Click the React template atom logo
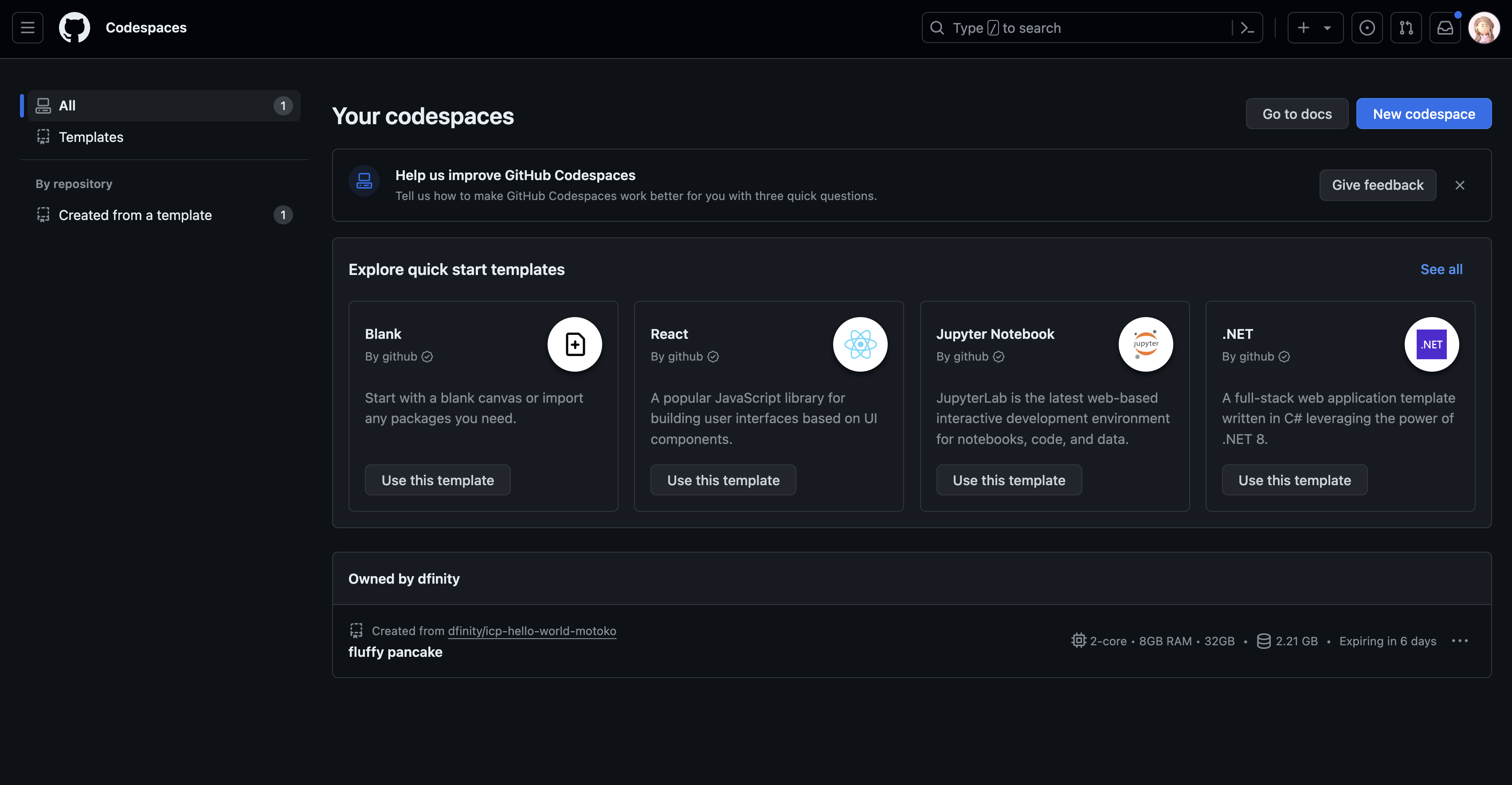 click(x=861, y=345)
